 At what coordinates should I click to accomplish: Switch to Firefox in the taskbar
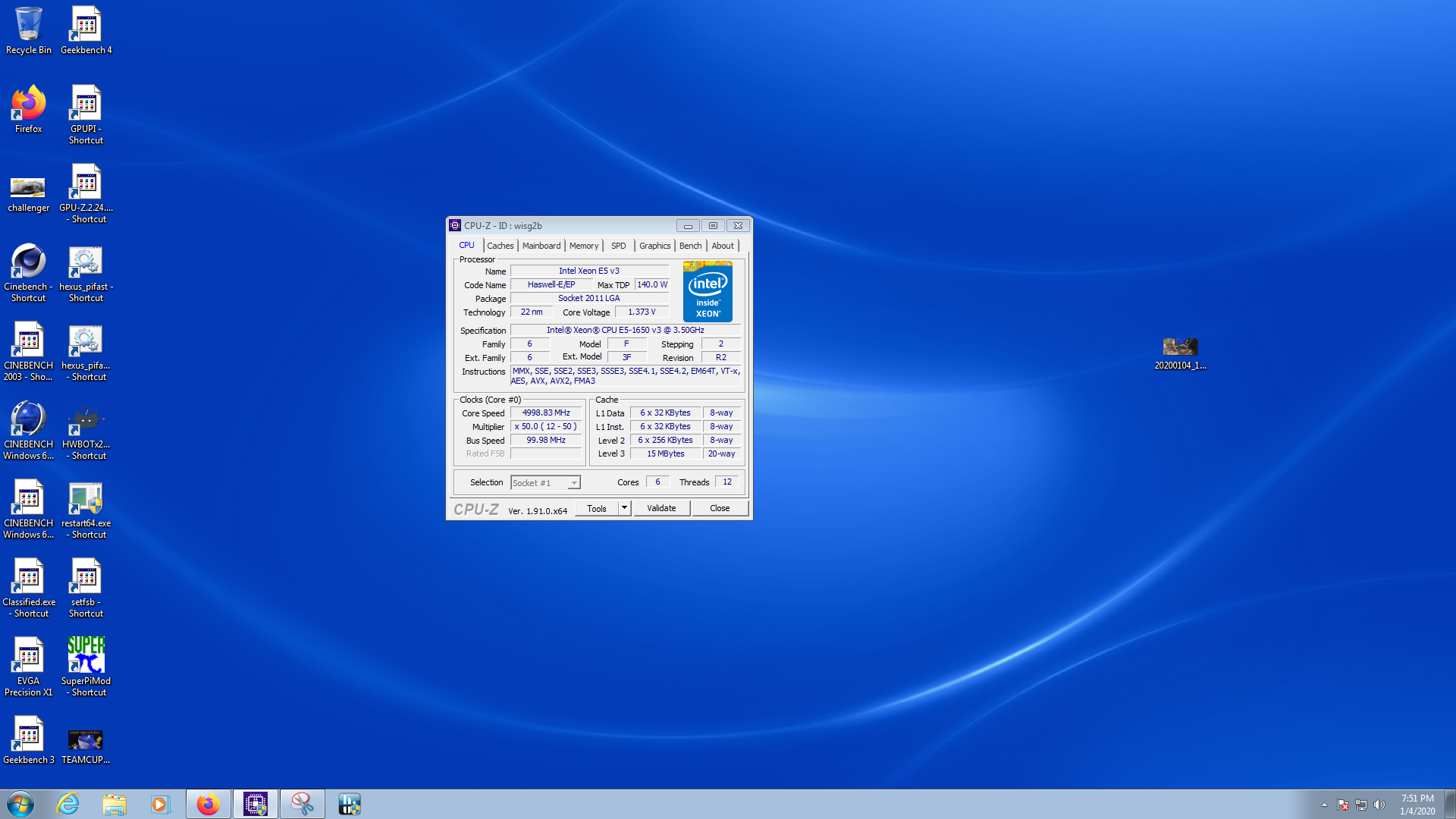(208, 804)
